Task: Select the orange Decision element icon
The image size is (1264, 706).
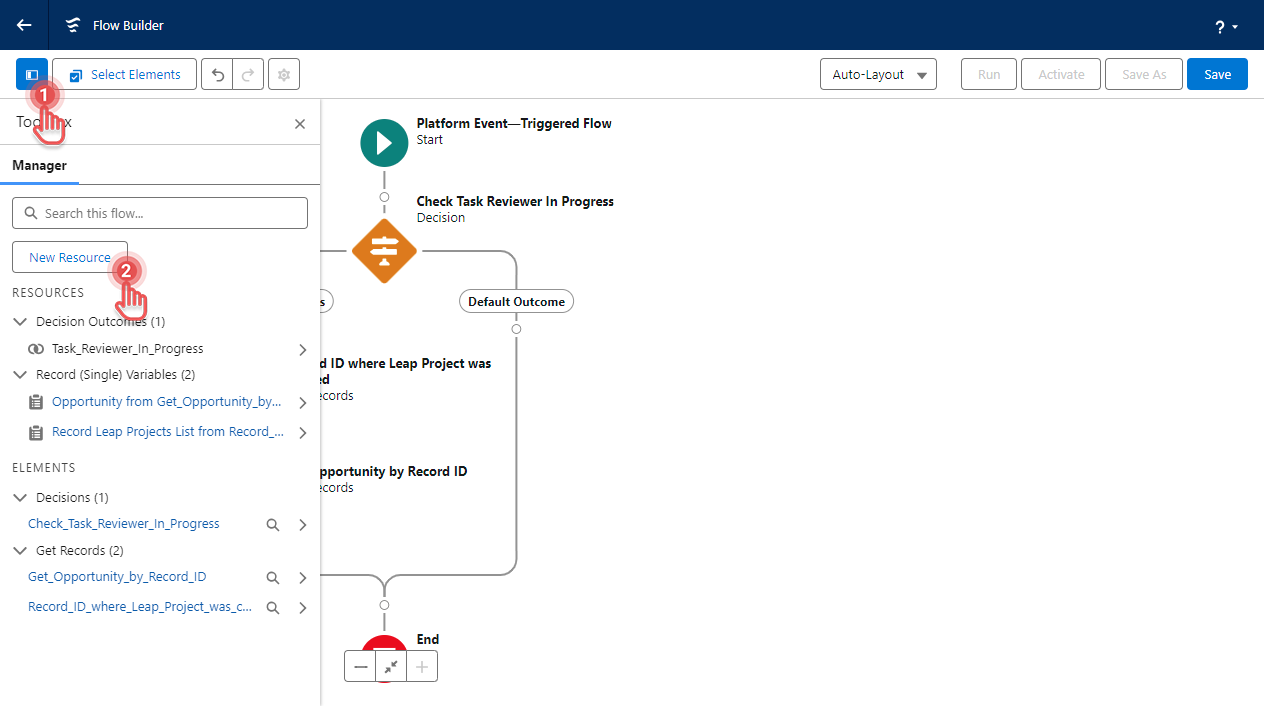Action: (x=384, y=251)
